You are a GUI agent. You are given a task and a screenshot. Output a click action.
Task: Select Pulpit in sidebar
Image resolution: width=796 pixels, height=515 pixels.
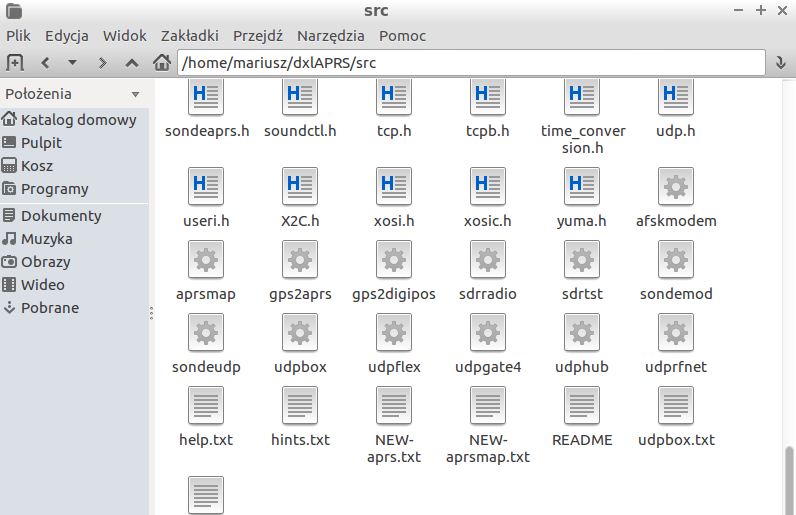[x=74, y=143]
